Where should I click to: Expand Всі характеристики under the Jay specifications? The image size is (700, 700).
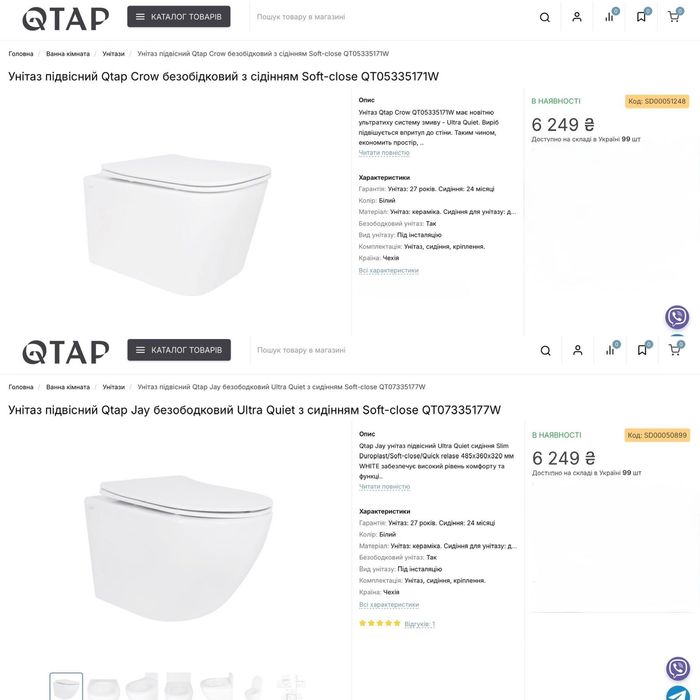389,604
